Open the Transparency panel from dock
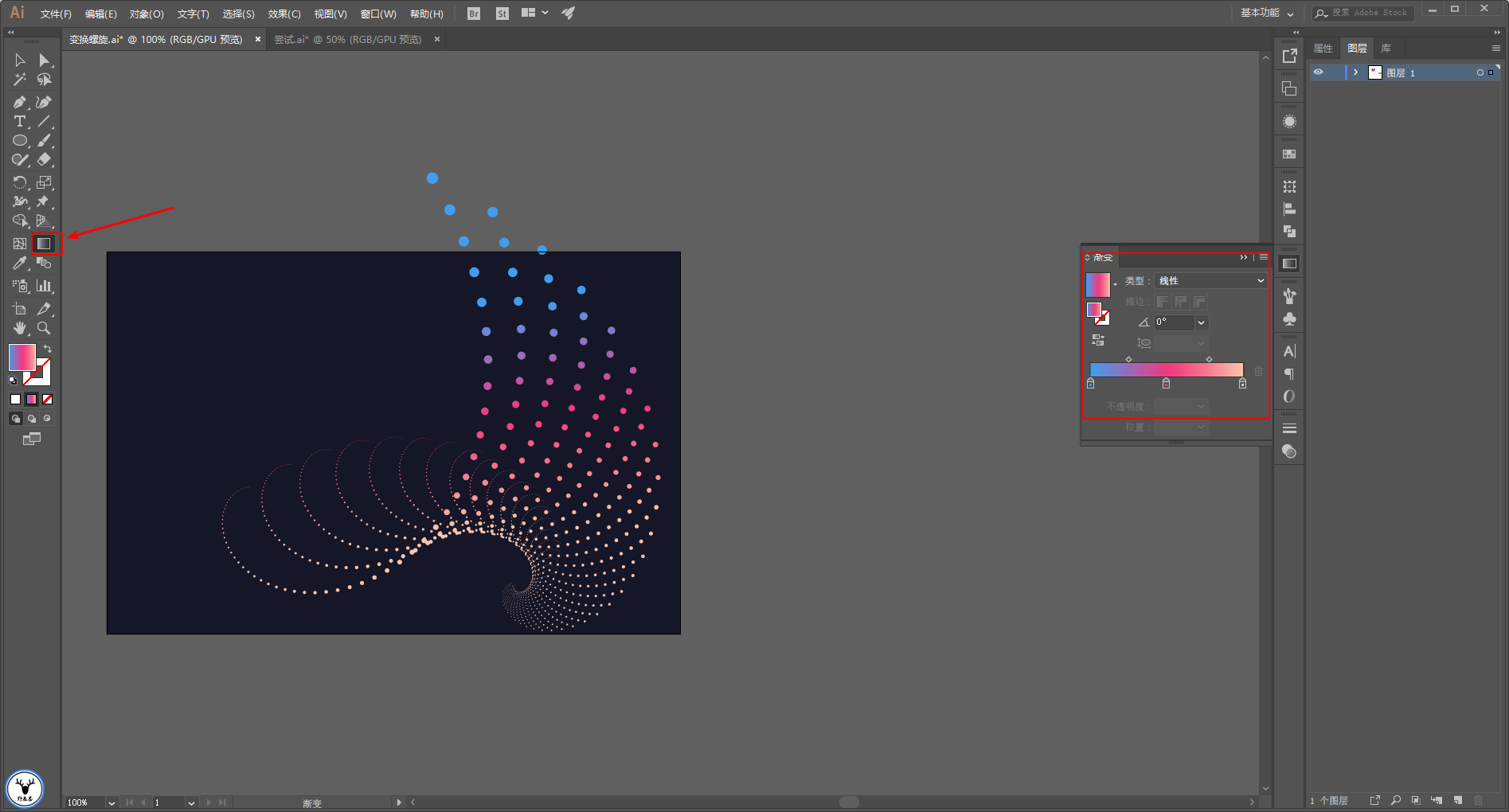The height and width of the screenshot is (812, 1509). [1289, 452]
